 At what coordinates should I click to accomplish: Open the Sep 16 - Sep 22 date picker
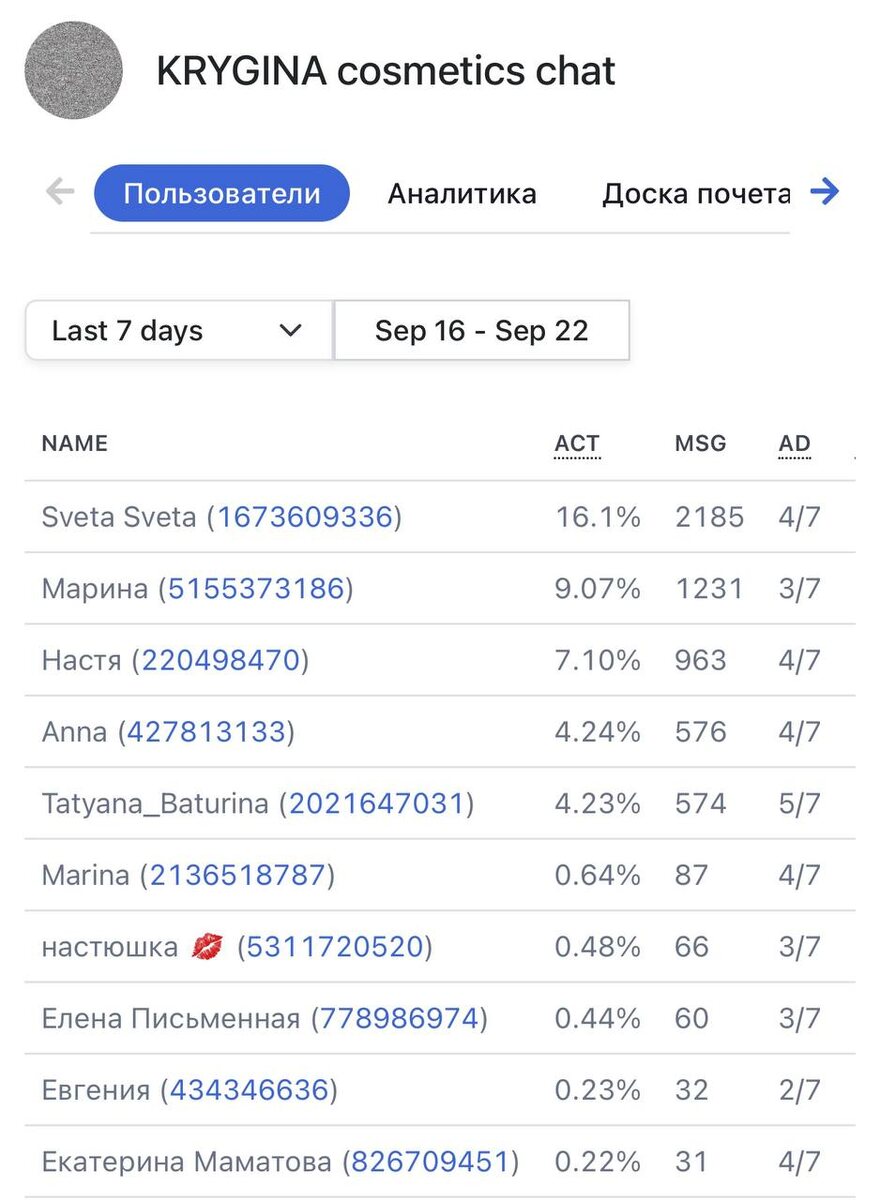tap(481, 330)
